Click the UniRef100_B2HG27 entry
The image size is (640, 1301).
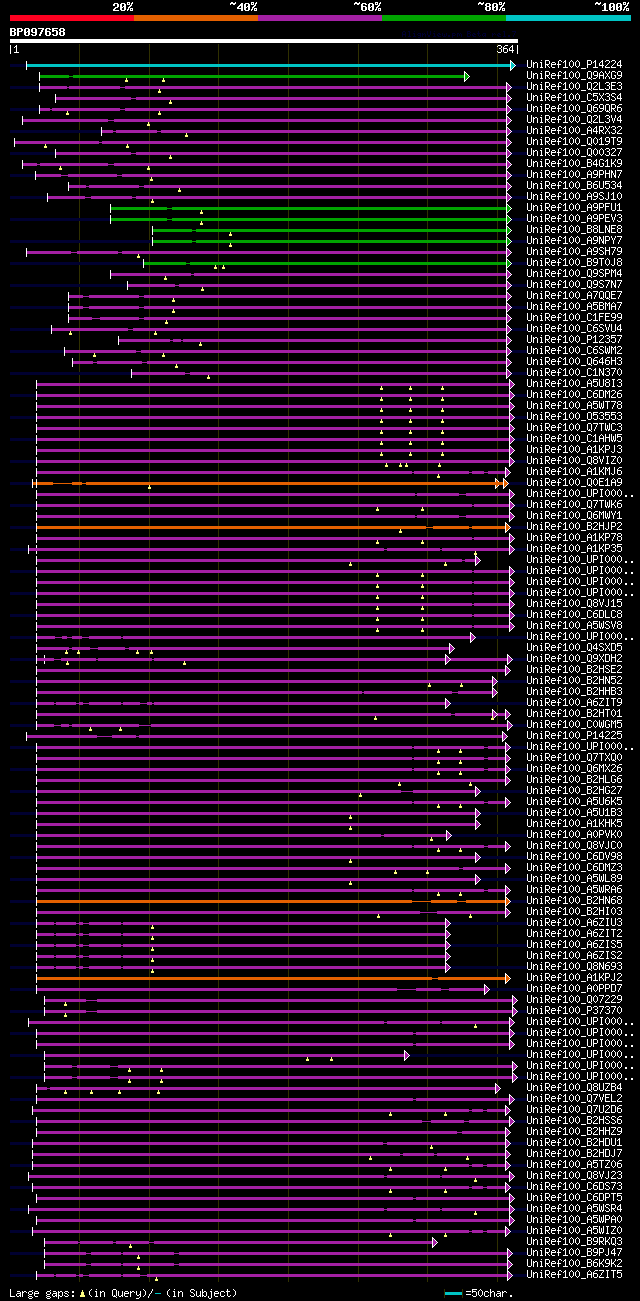(x=574, y=791)
